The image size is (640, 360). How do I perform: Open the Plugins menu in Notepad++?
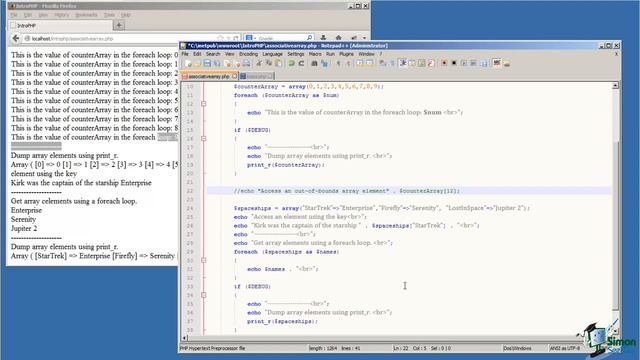(346, 54)
